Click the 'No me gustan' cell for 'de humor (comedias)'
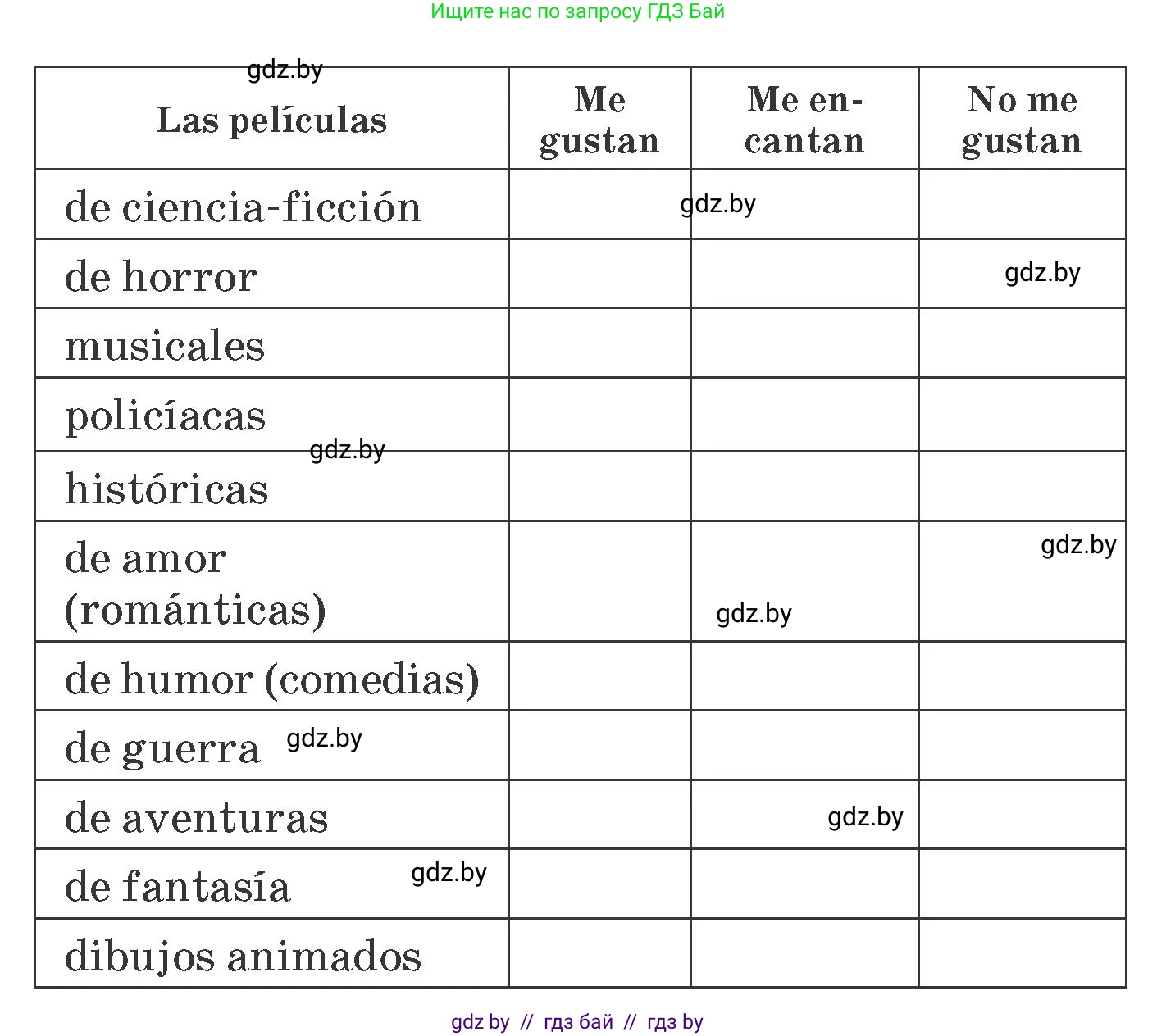The width and height of the screenshot is (1157, 1036). tap(1022, 676)
